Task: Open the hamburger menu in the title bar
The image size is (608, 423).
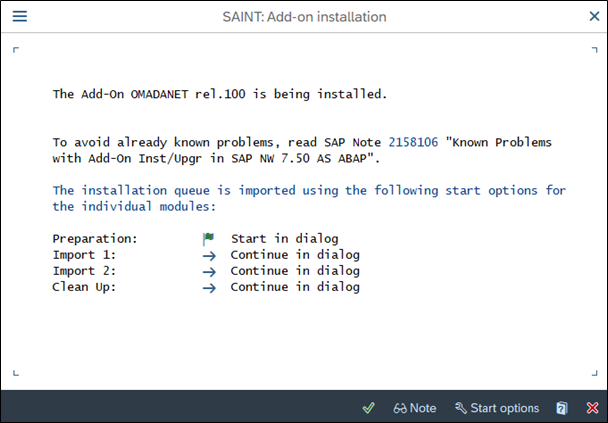Action: tap(20, 16)
